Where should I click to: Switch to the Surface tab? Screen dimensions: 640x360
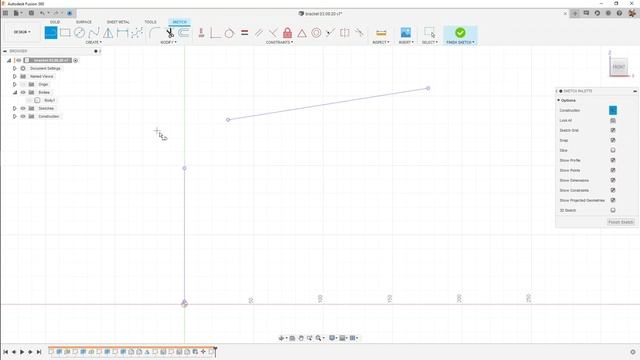tap(84, 22)
